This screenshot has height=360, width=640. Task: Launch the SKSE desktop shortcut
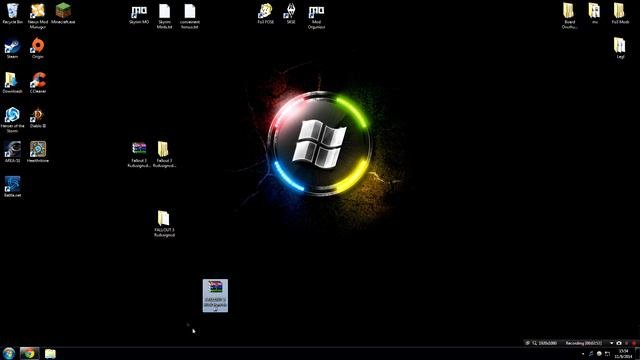coord(291,14)
